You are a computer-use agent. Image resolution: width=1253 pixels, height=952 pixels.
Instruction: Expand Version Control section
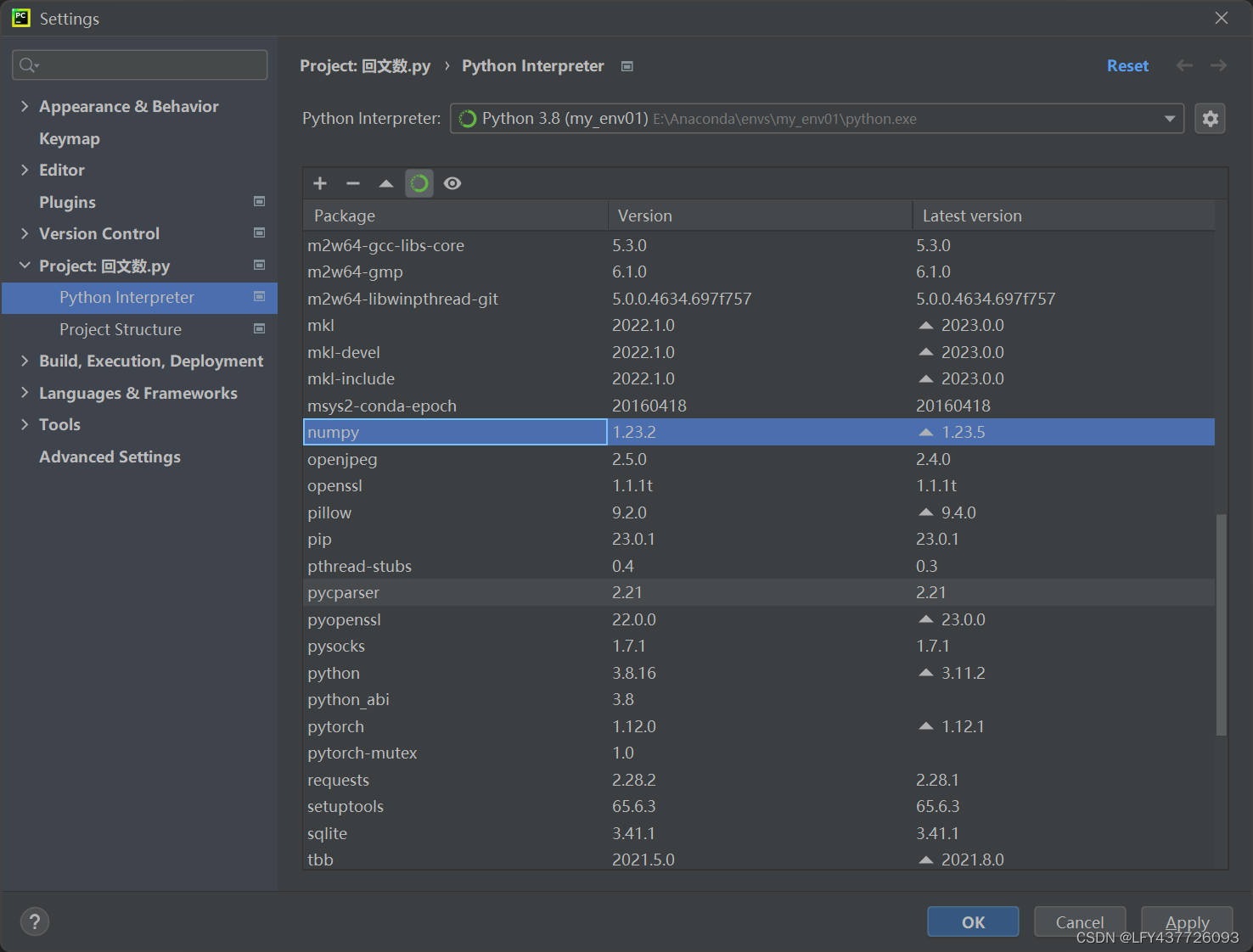(25, 233)
